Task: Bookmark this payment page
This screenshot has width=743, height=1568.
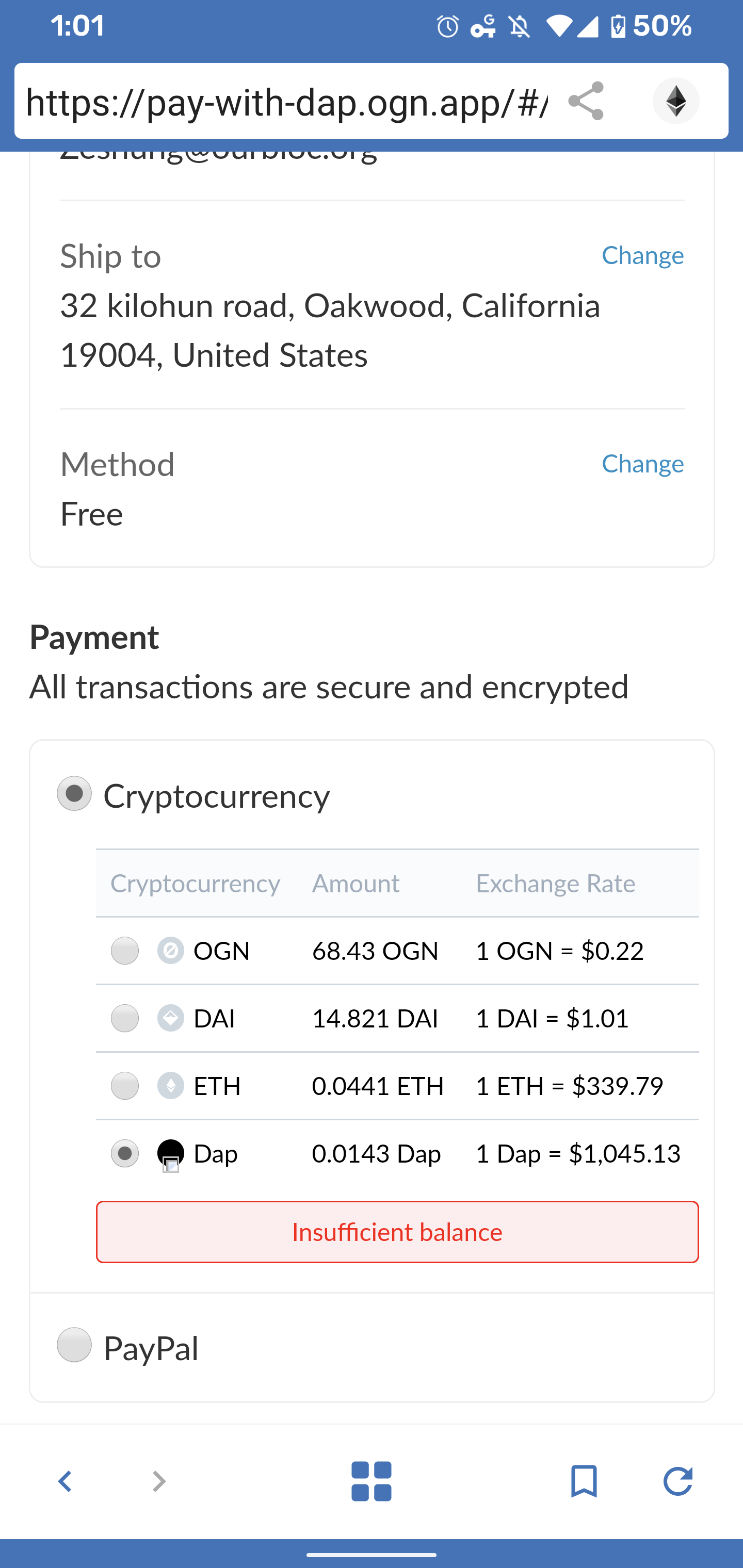Action: tap(584, 1481)
